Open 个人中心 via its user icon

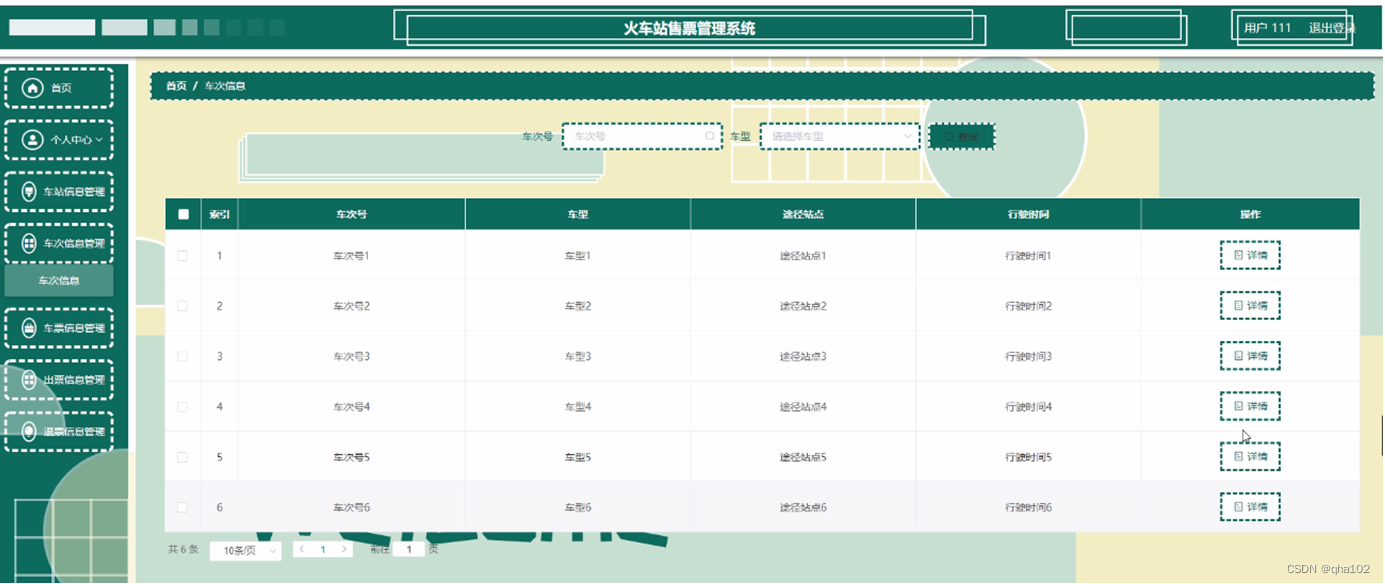click(x=33, y=139)
